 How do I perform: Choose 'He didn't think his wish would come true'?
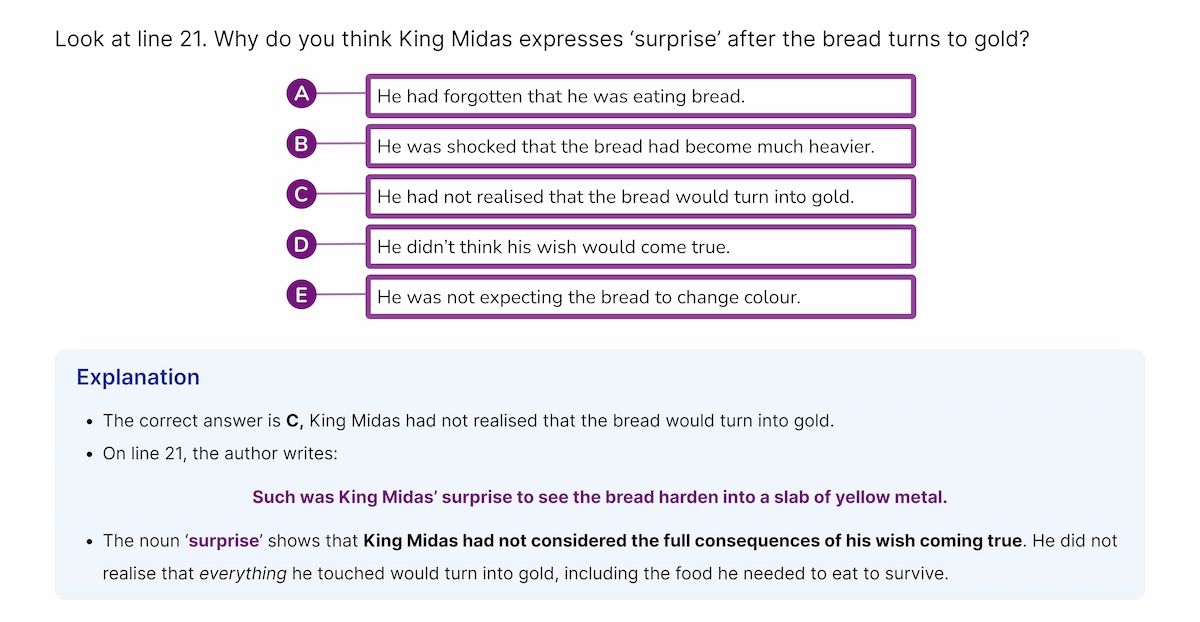pyautogui.click(x=640, y=246)
